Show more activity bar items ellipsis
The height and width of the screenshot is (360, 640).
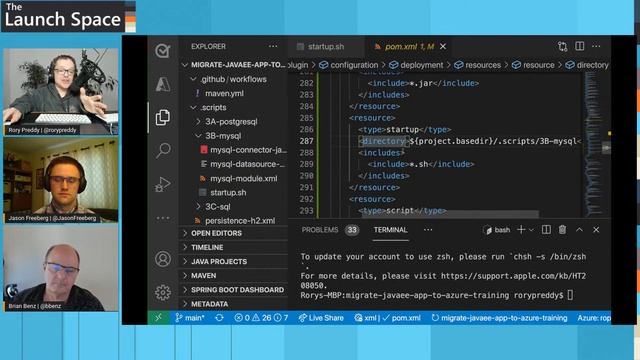pos(163,218)
